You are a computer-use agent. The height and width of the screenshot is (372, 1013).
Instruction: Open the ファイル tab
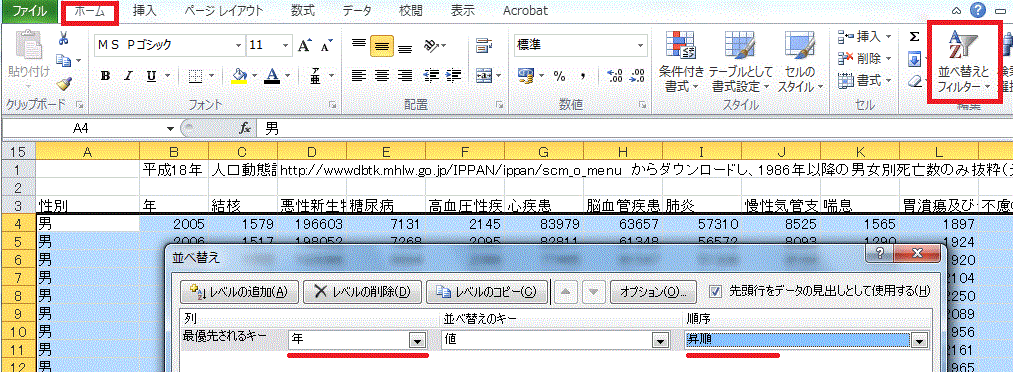[30, 11]
